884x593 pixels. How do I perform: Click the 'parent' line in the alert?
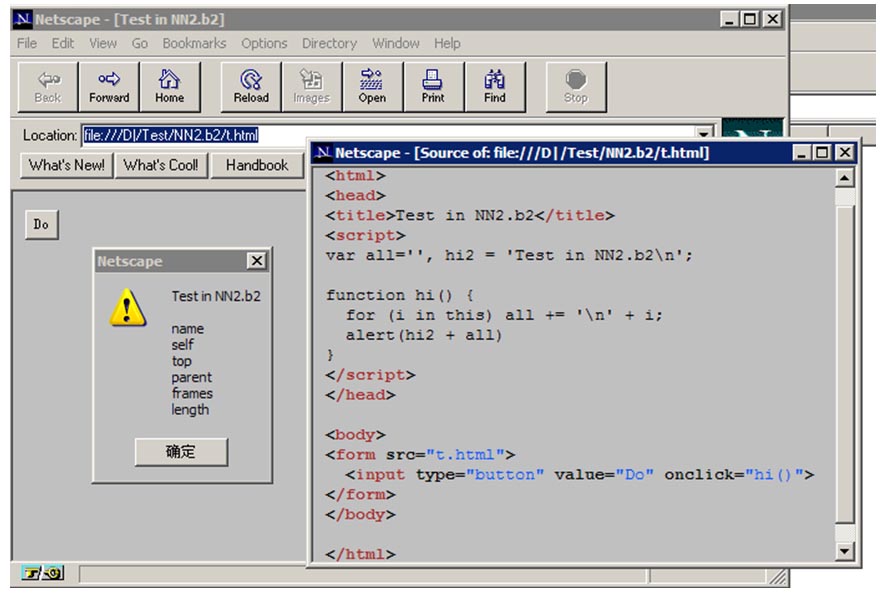[x=192, y=378]
